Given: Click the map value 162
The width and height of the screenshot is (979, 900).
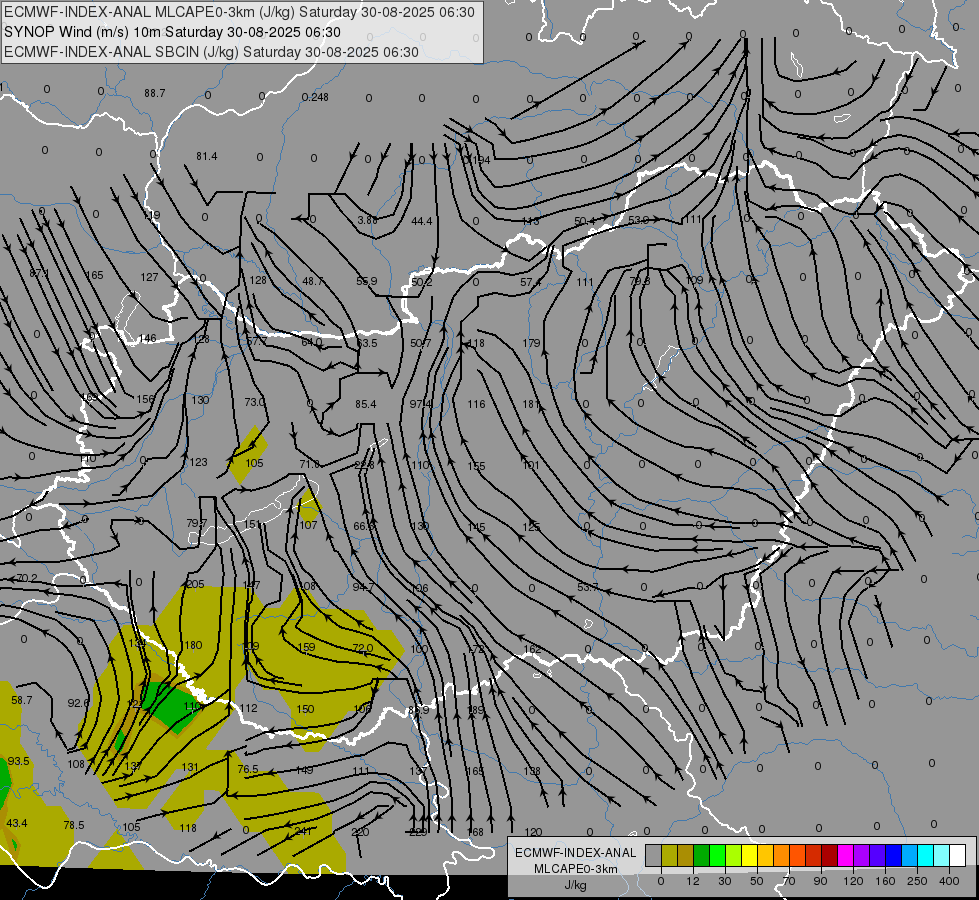Looking at the screenshot, I should tap(532, 650).
